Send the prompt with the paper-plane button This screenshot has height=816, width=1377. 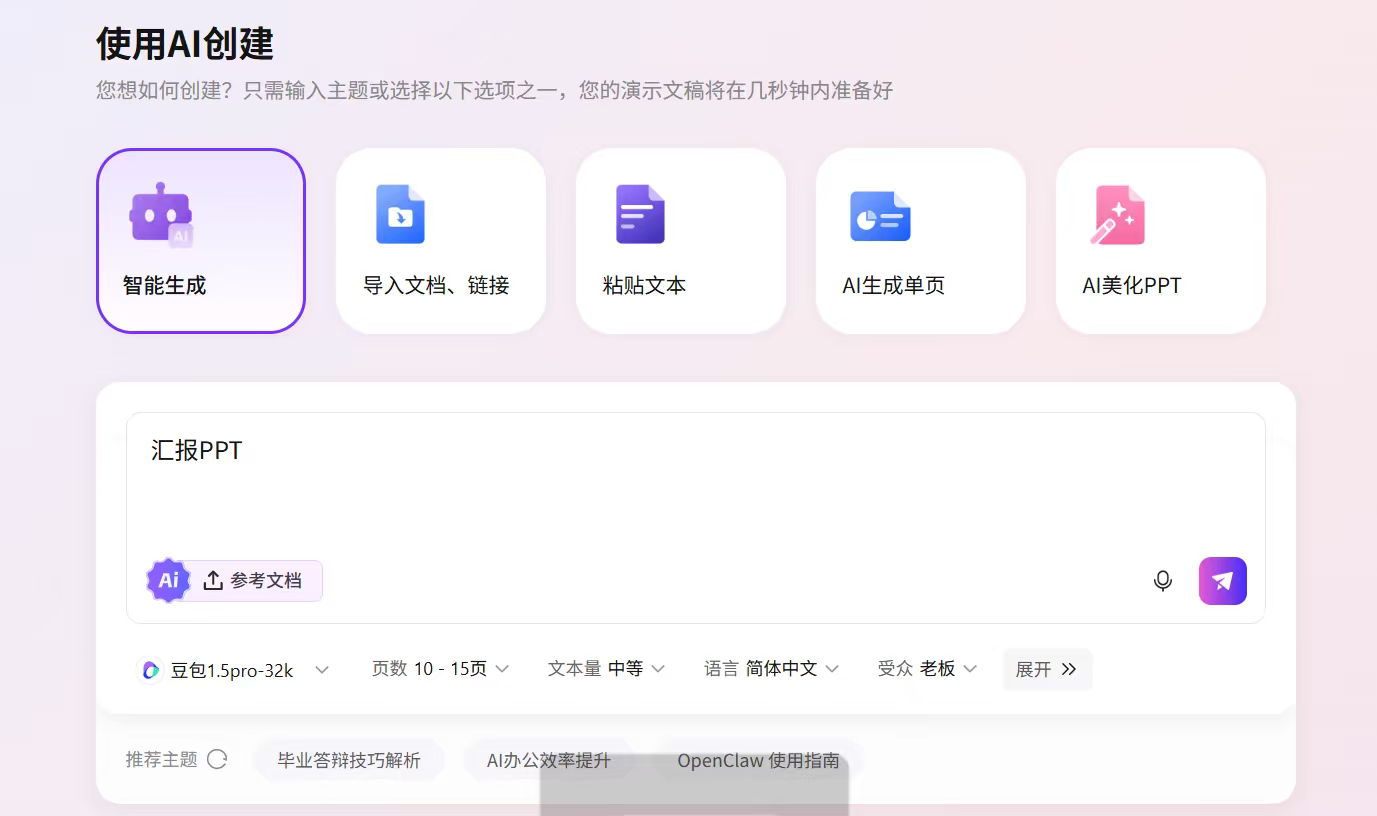1223,581
